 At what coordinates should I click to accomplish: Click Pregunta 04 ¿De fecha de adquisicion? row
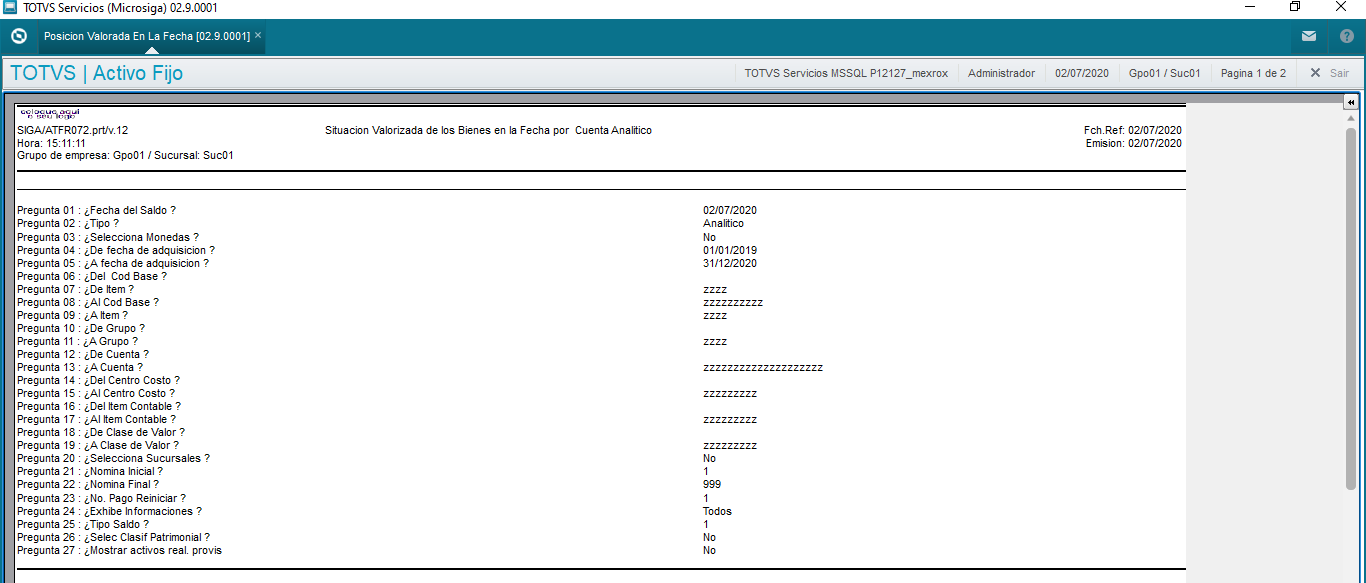pos(116,250)
